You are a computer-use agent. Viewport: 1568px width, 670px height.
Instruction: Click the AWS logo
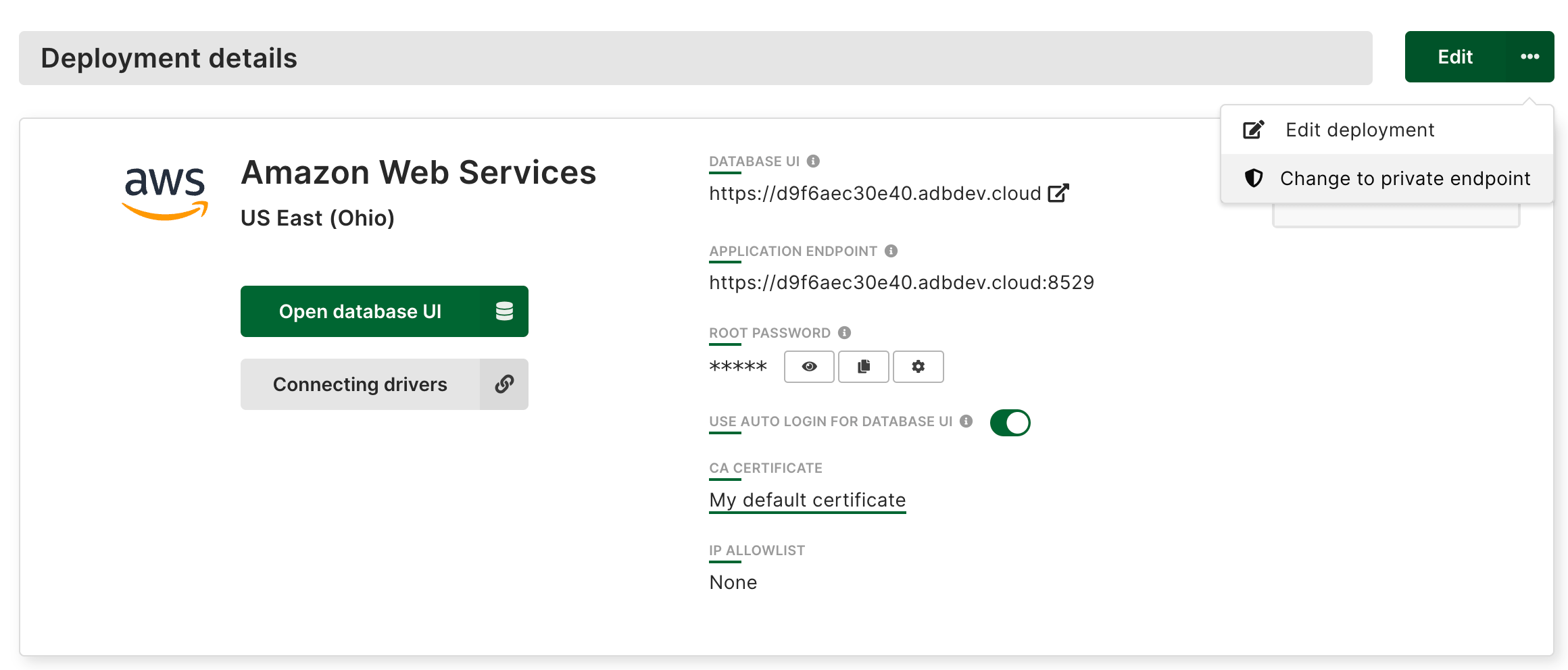pos(165,192)
